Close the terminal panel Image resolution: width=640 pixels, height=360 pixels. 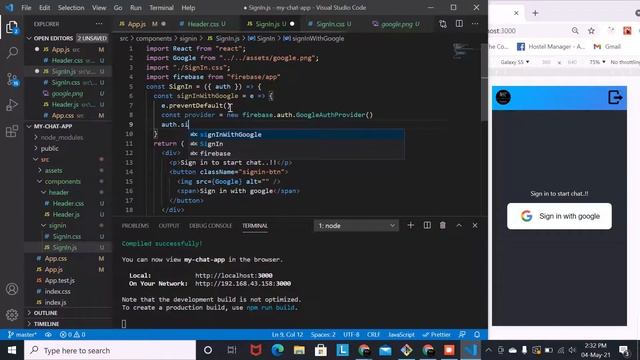(x=475, y=225)
